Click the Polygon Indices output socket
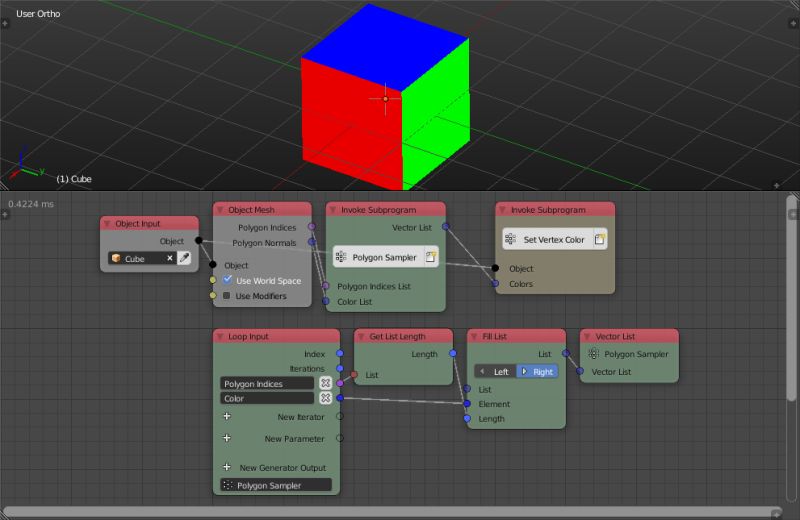 (312, 227)
